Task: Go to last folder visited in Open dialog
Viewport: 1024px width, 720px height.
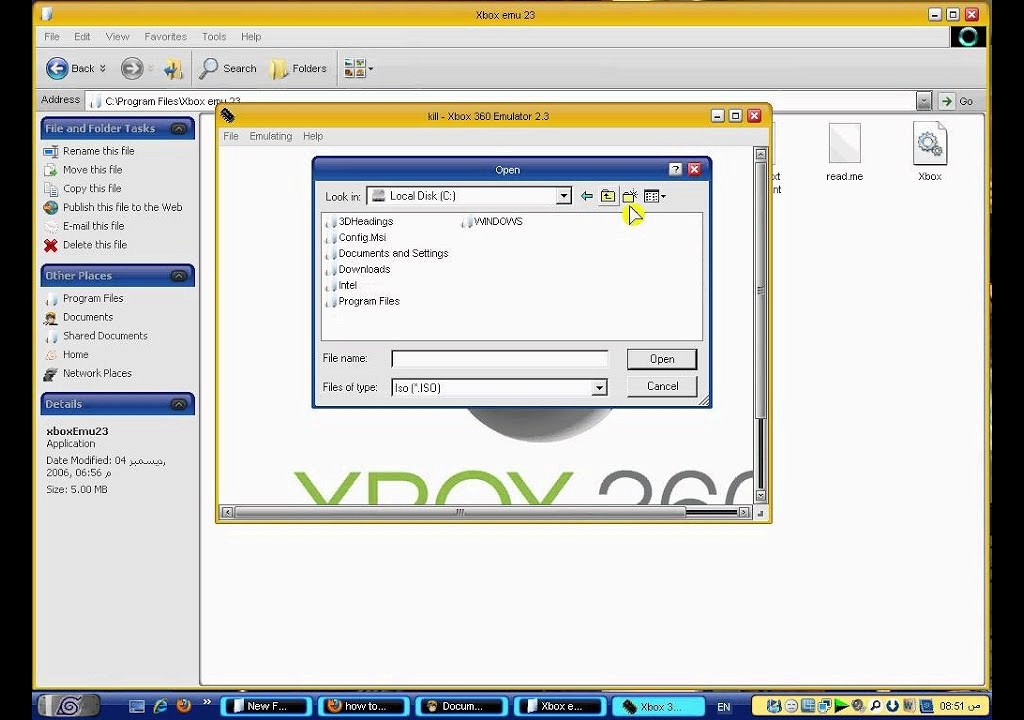Action: [x=586, y=196]
